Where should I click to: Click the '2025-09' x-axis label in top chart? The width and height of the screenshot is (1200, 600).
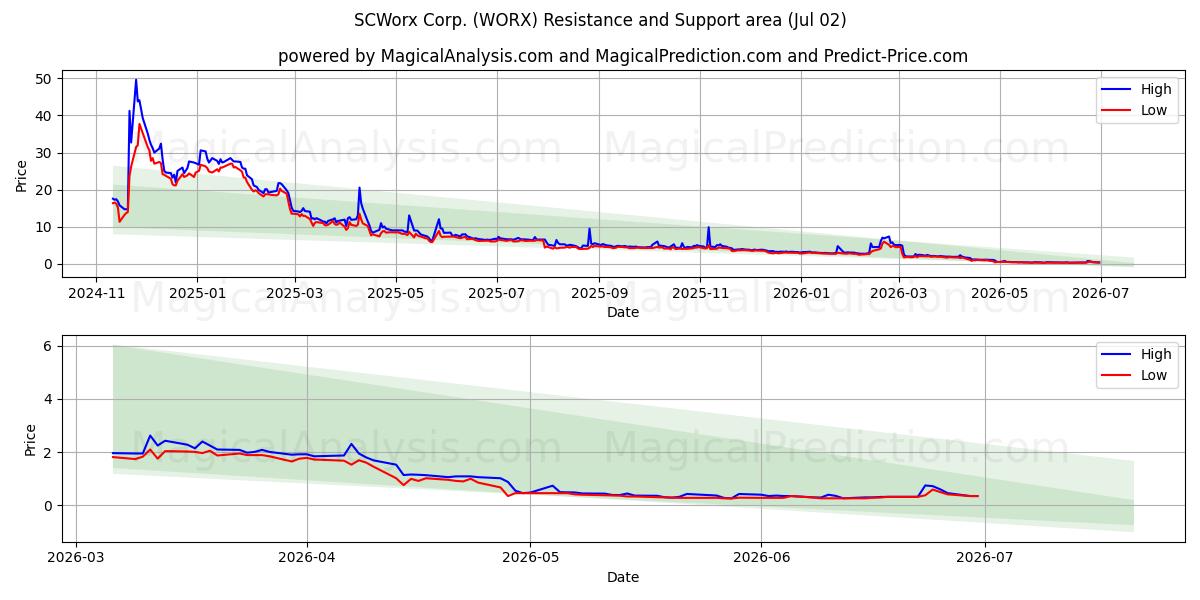click(x=598, y=293)
